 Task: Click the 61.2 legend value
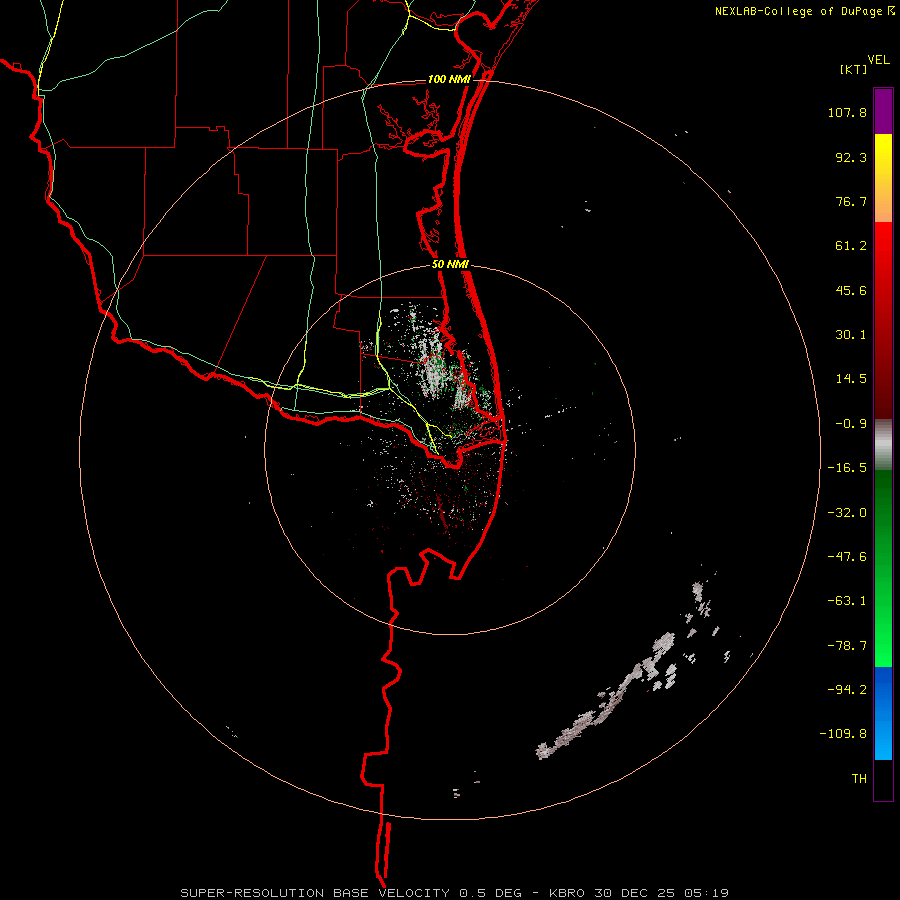click(x=851, y=246)
